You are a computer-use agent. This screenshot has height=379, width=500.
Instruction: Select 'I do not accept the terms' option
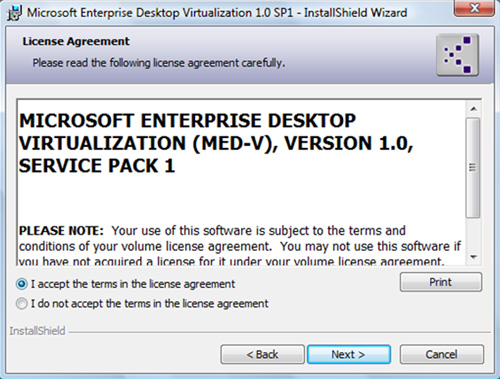[22, 304]
